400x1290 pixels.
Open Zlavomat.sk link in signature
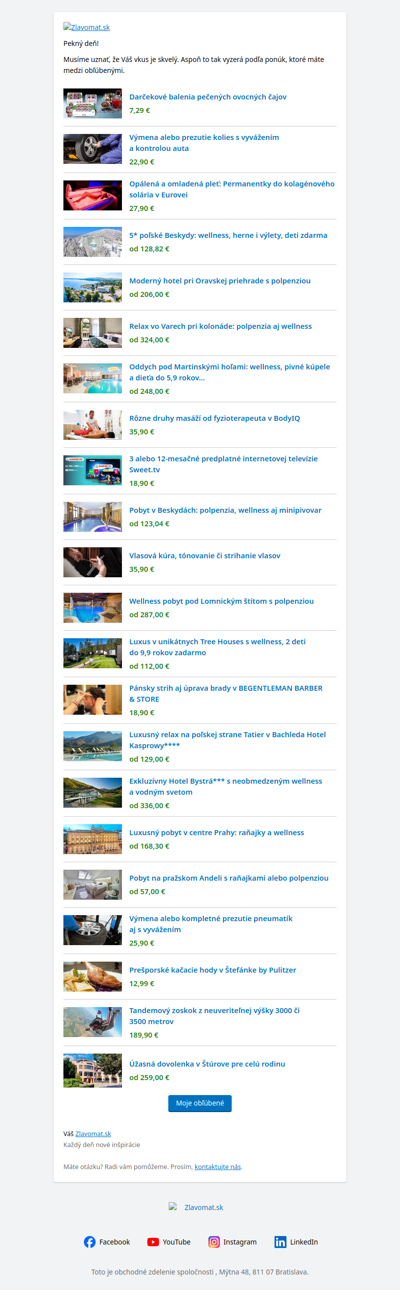[x=93, y=1133]
